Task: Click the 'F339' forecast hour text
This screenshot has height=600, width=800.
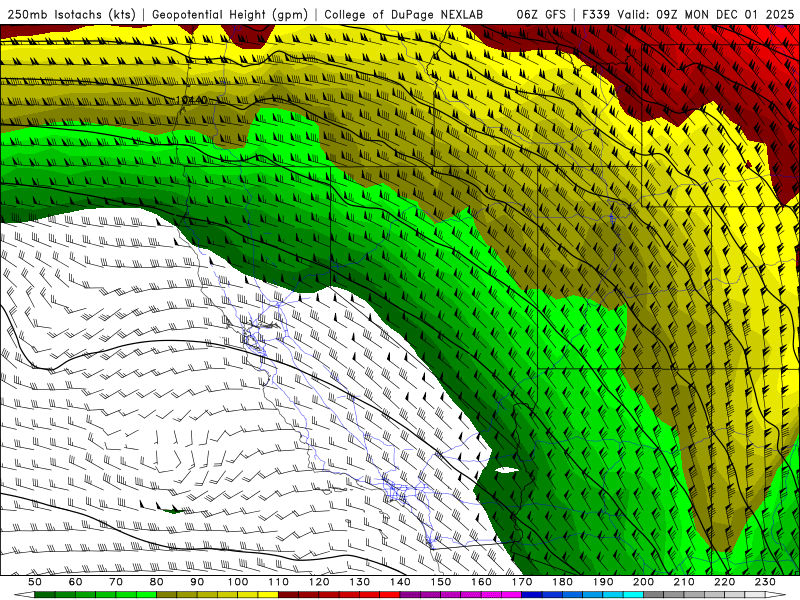Action: coord(596,14)
